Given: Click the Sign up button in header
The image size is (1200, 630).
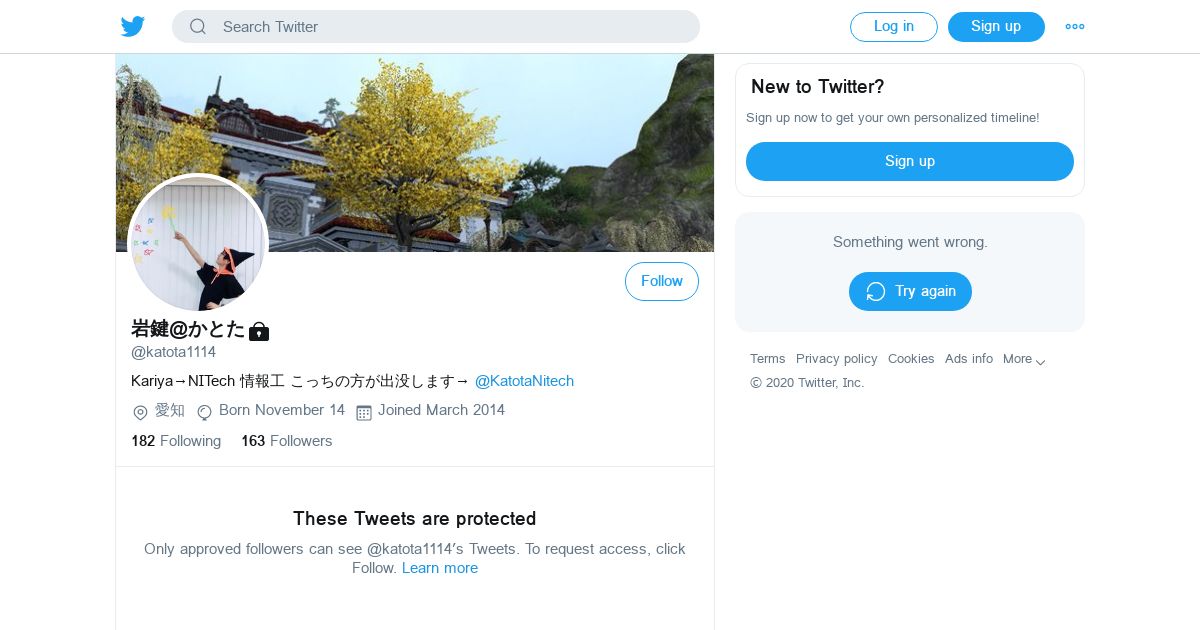Looking at the screenshot, I should click(x=996, y=27).
